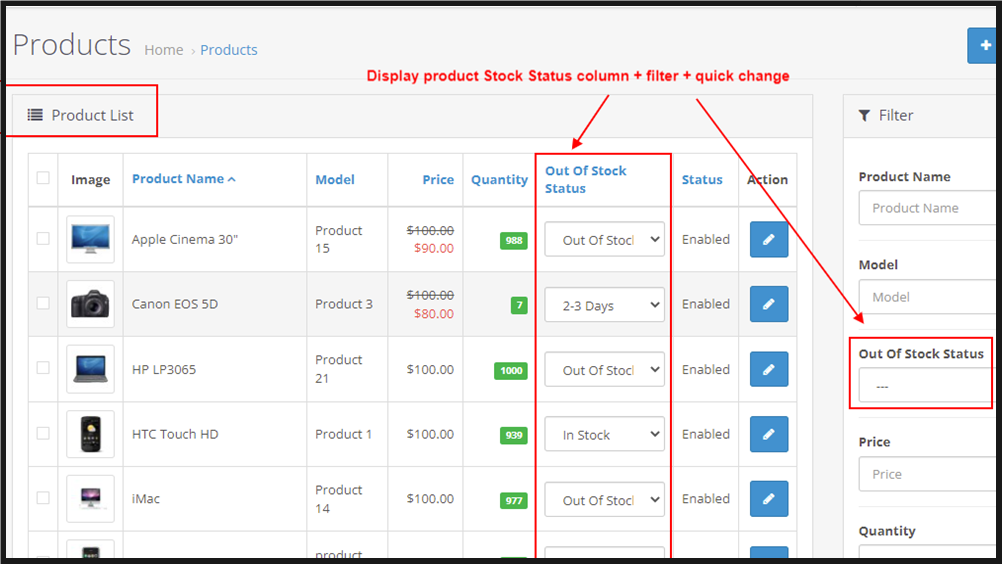
Task: Edit the Canon EOS 5D product
Action: [768, 304]
